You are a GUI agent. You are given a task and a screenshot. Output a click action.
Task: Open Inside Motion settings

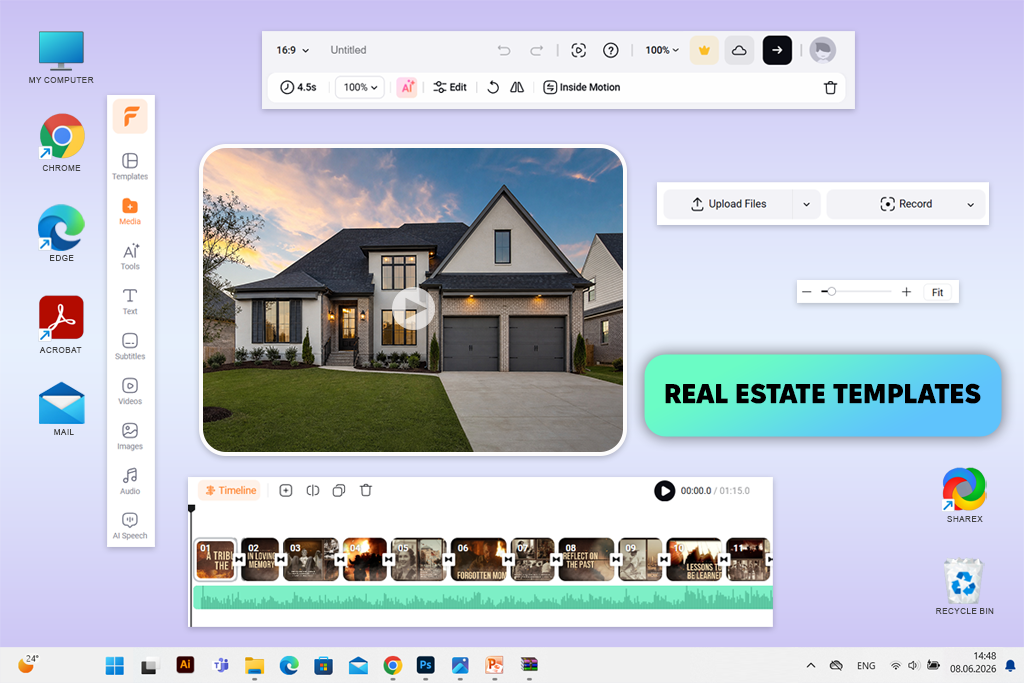[581, 87]
